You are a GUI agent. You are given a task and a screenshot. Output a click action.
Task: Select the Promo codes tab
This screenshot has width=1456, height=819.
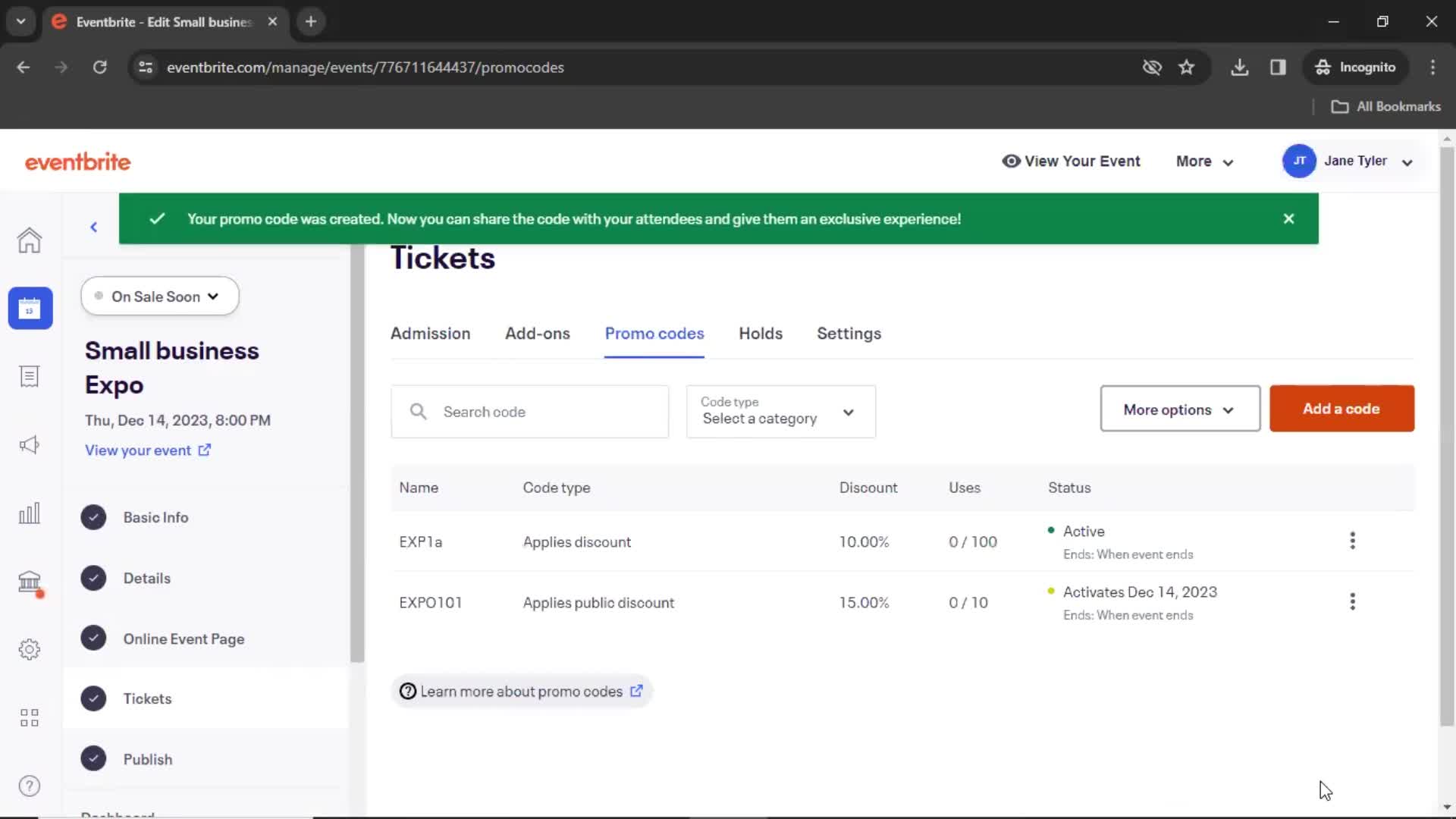click(654, 334)
